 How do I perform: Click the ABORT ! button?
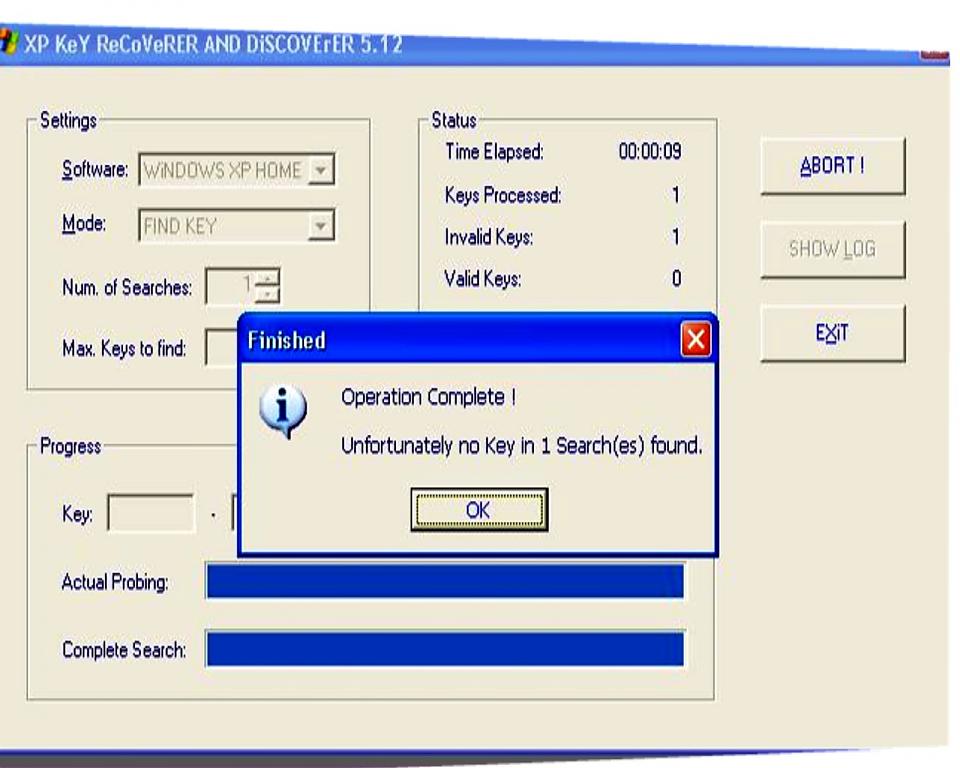point(833,166)
